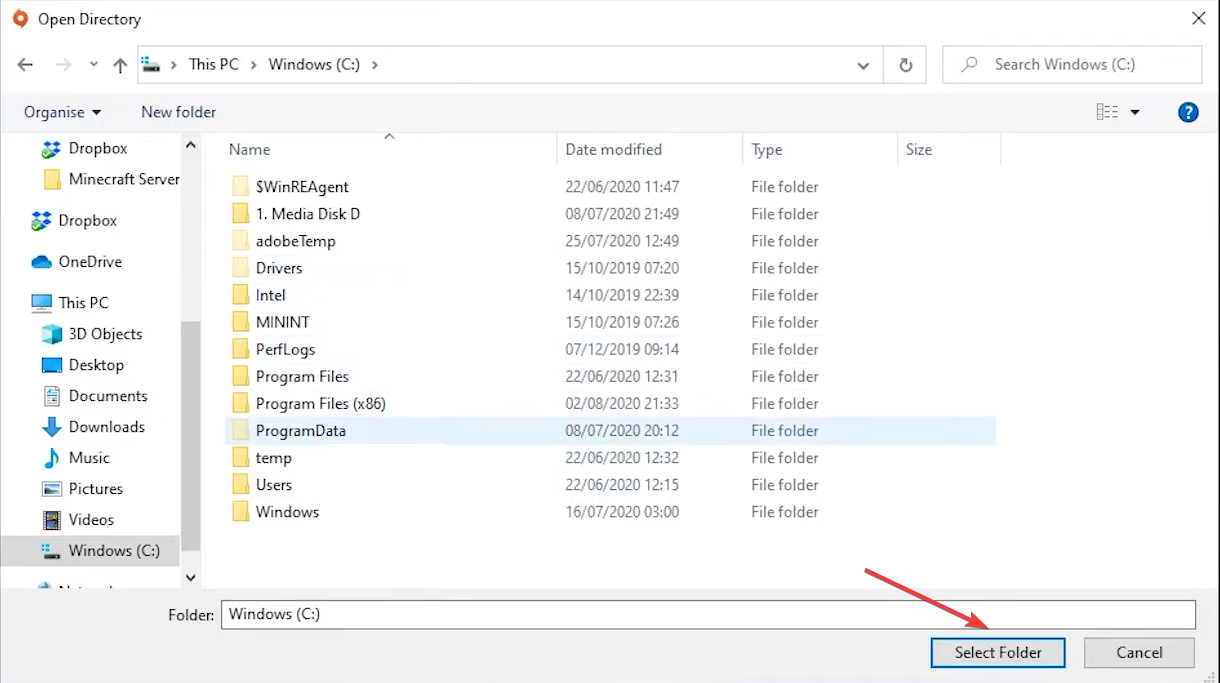
Task: Select This PC in the address breadcrumb
Action: click(214, 64)
